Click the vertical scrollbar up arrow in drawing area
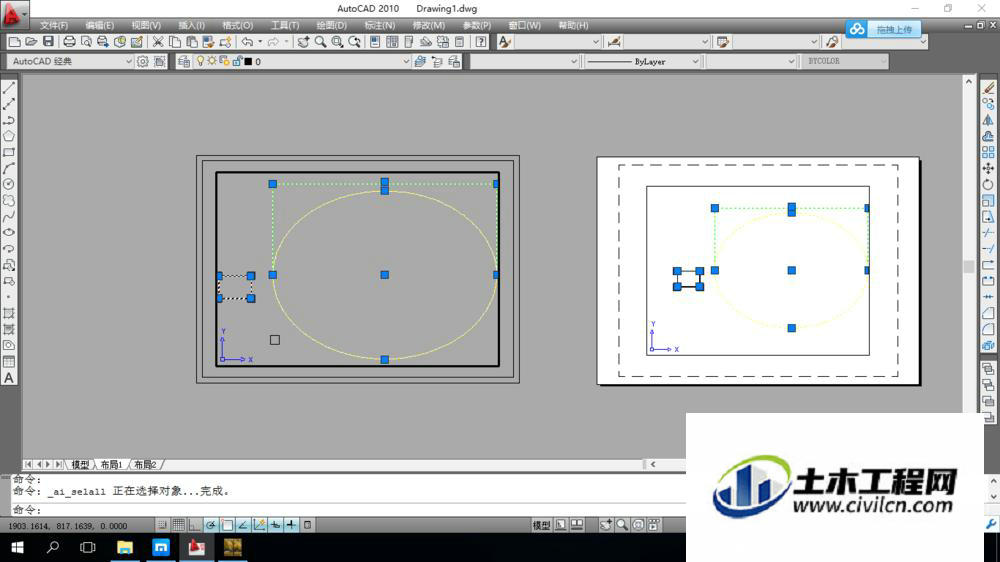This screenshot has height=562, width=1000. (969, 82)
